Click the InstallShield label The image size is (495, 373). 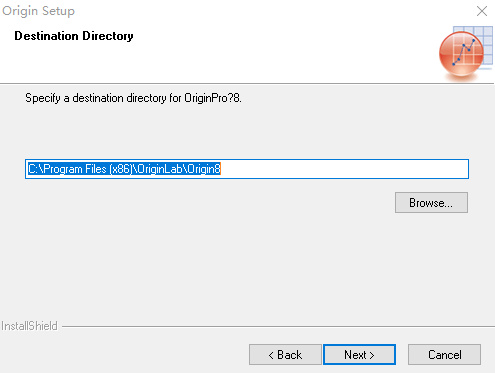coord(29,326)
